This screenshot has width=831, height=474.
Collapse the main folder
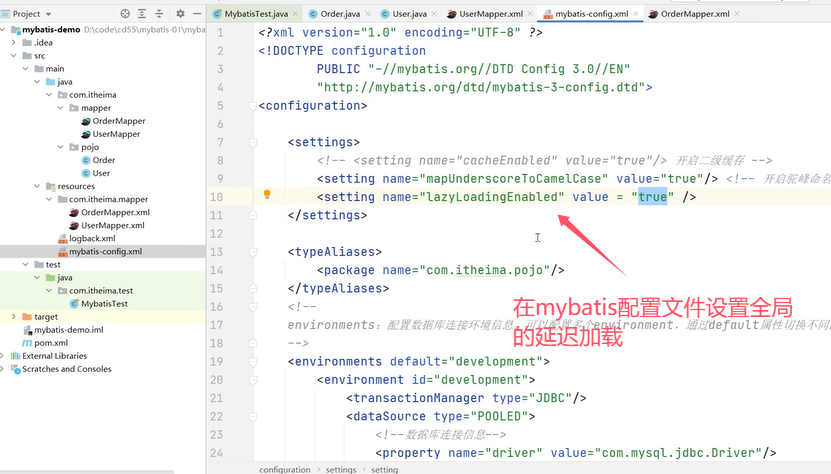pos(25,68)
